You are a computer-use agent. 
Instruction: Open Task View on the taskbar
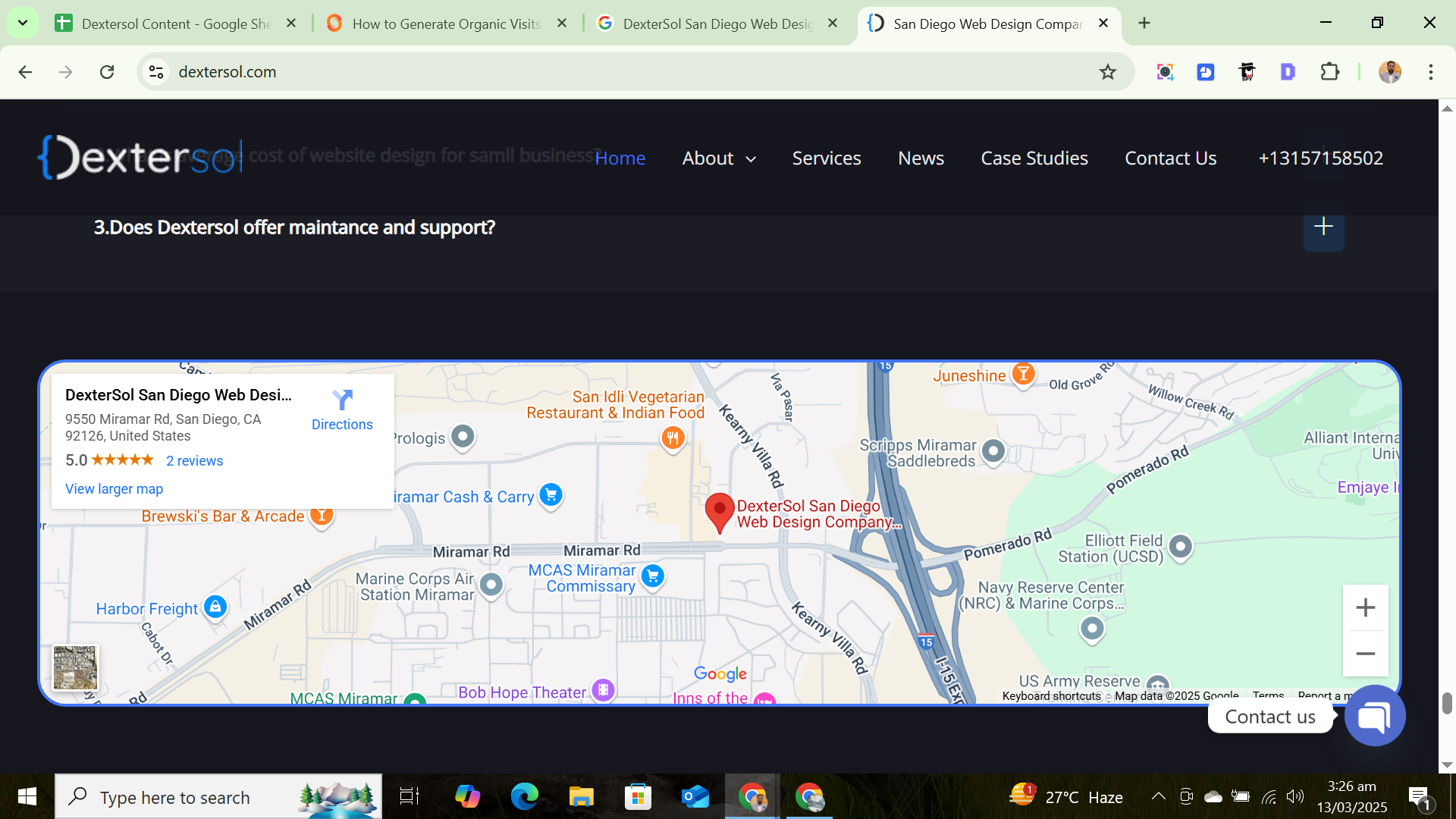click(409, 796)
